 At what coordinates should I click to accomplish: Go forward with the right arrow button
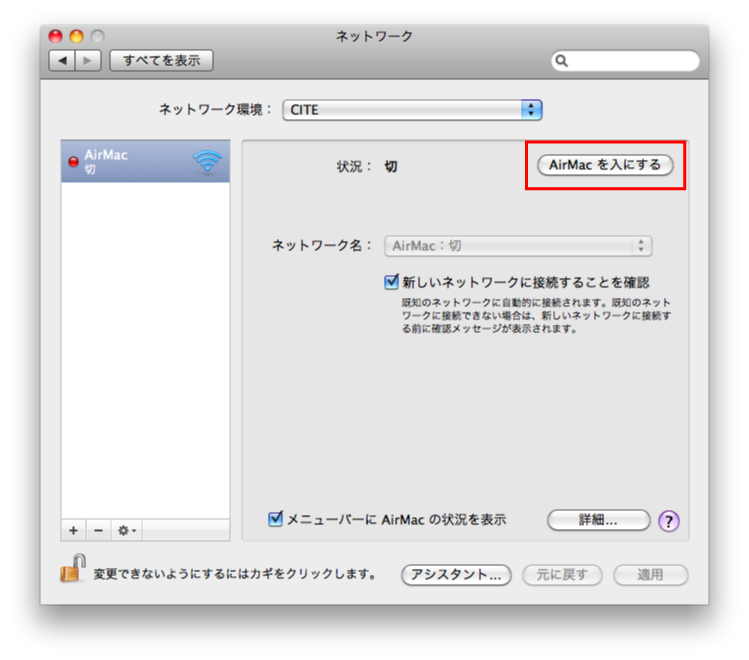point(87,61)
